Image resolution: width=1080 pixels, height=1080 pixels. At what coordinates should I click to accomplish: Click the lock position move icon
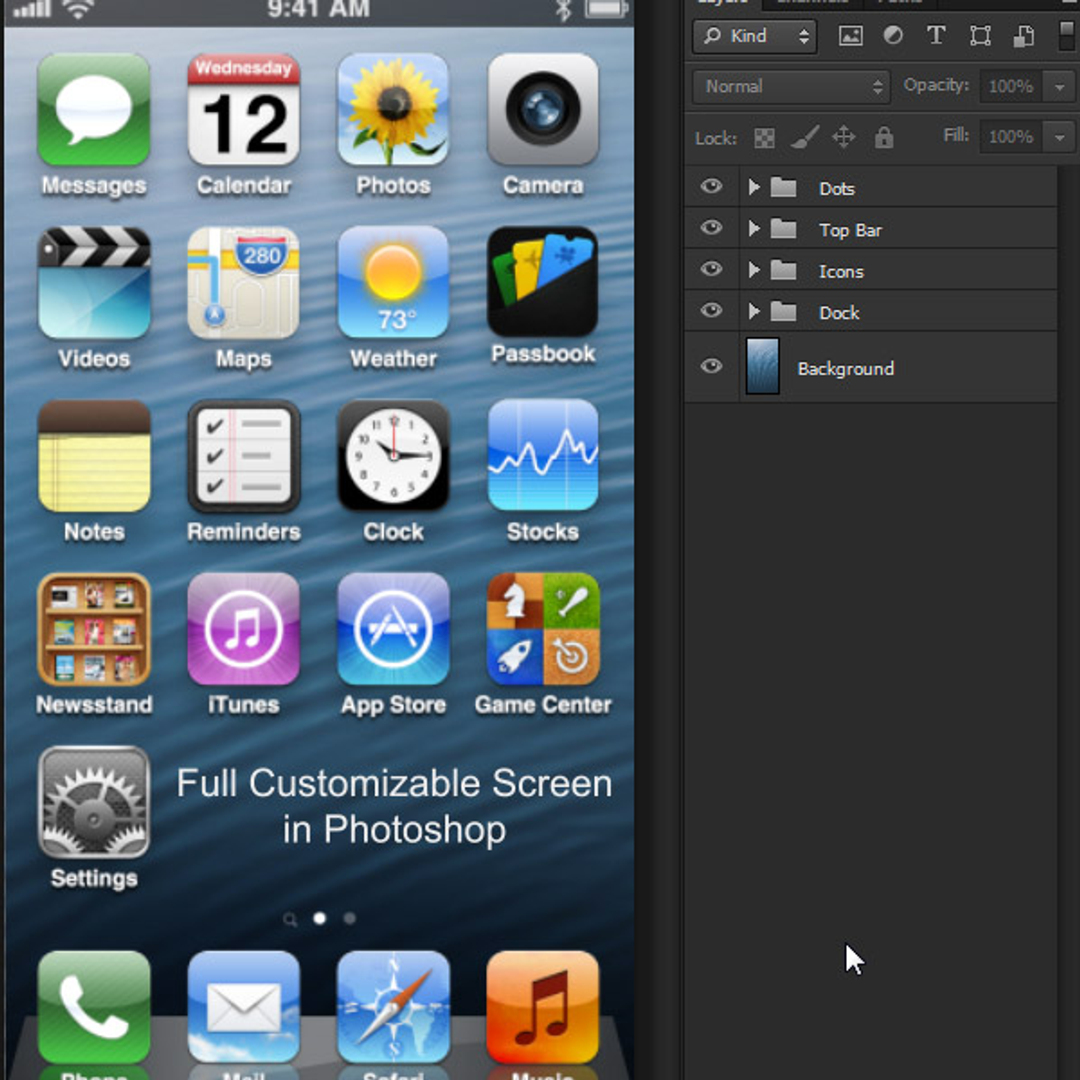coord(843,137)
